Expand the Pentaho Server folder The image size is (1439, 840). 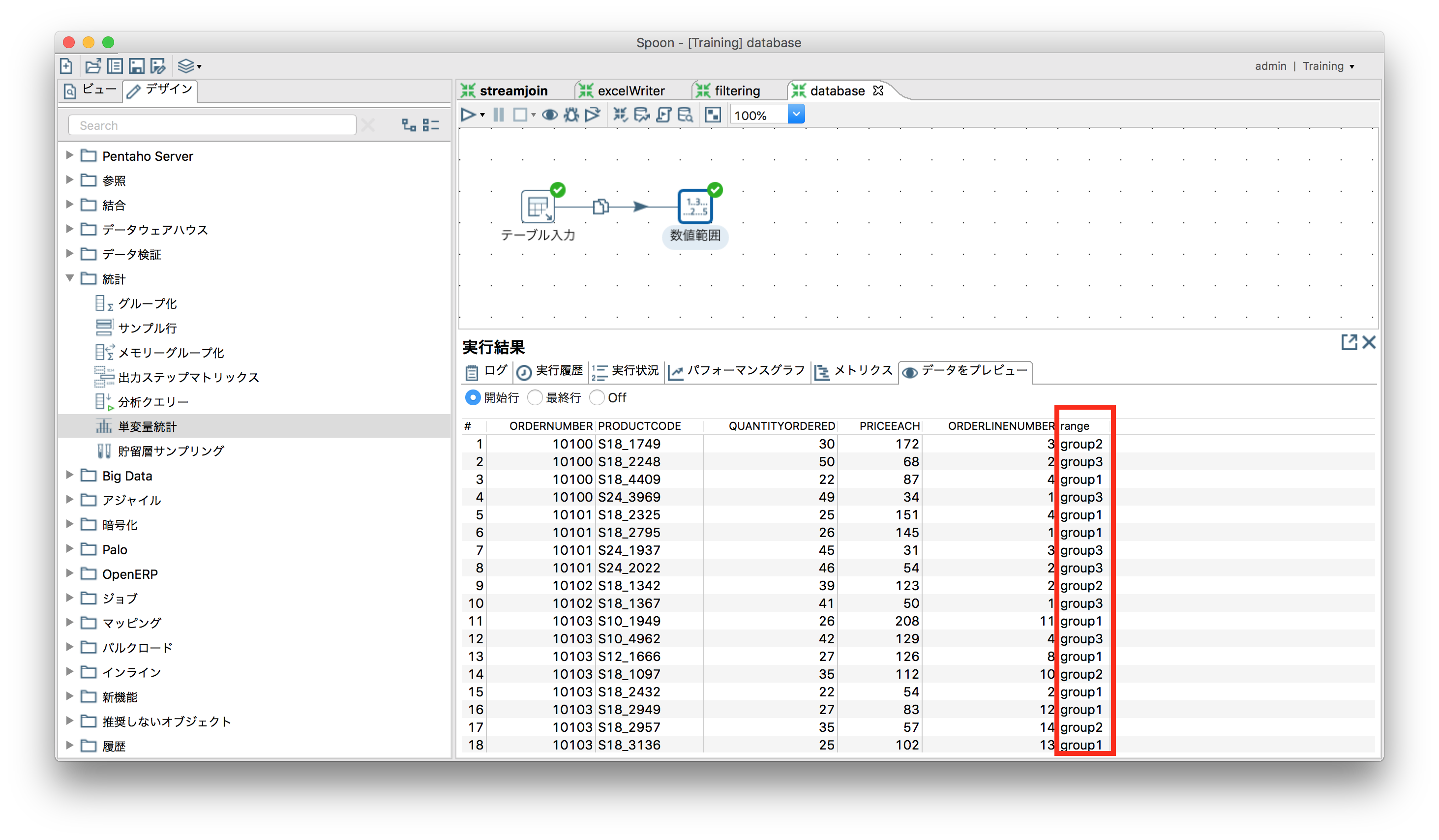pos(70,155)
